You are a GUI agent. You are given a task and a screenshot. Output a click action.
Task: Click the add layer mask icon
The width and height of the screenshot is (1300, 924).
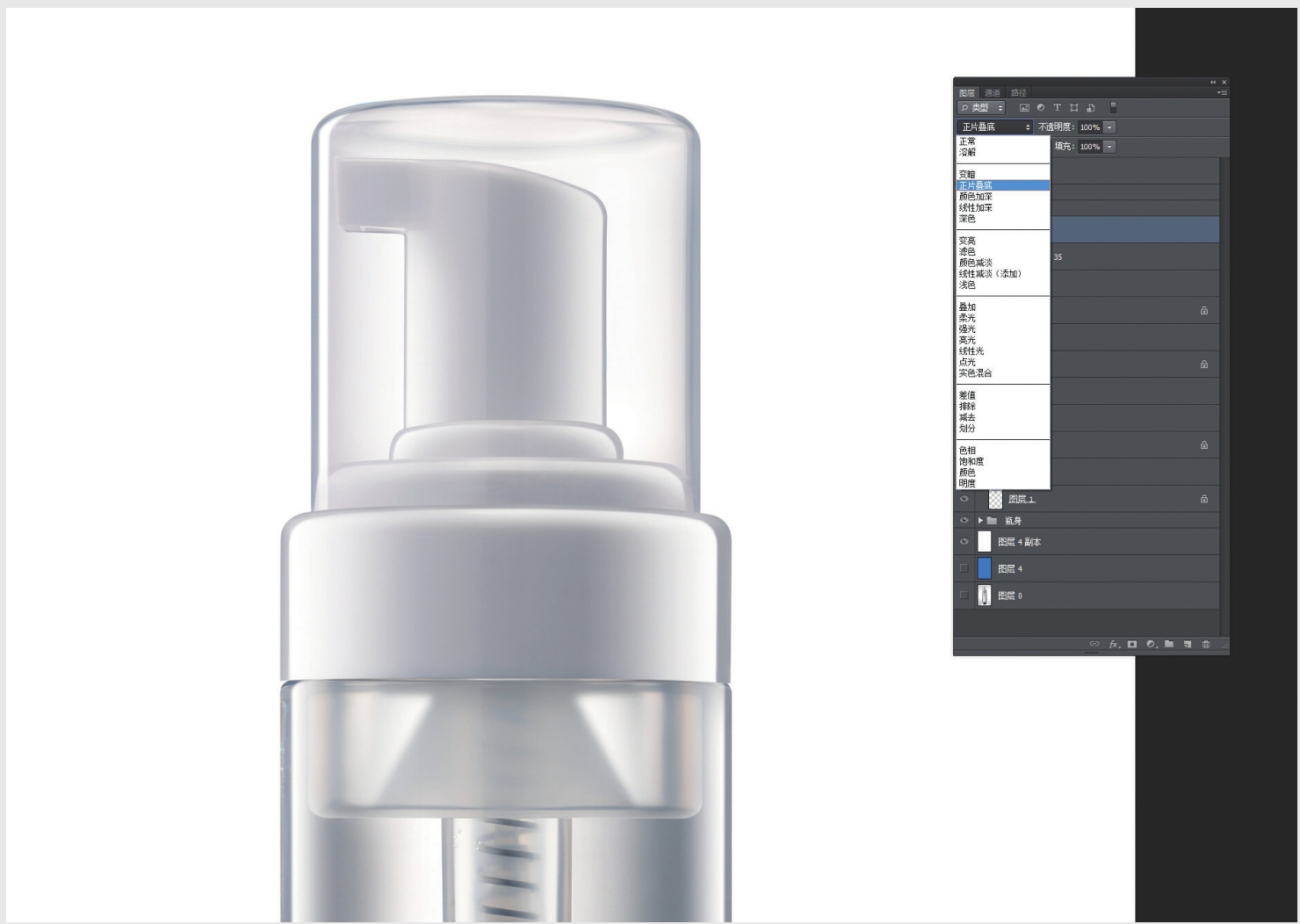coord(1132,644)
